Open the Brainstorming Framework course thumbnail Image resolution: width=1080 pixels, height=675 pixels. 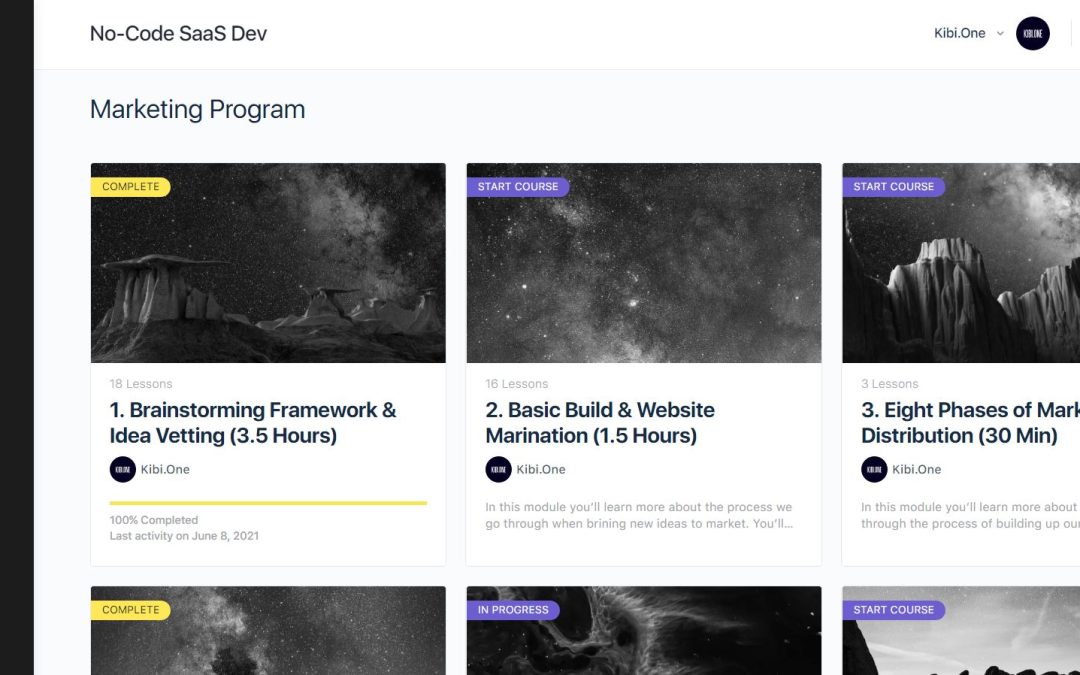point(268,263)
